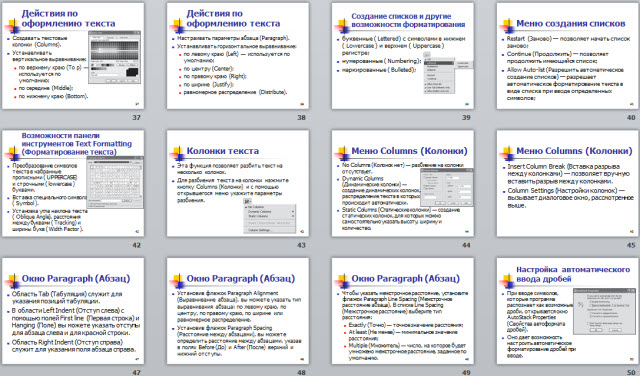Select slide 37 thumbnail about text columns
The height and width of the screenshot is (376, 640).
[x=73, y=56]
